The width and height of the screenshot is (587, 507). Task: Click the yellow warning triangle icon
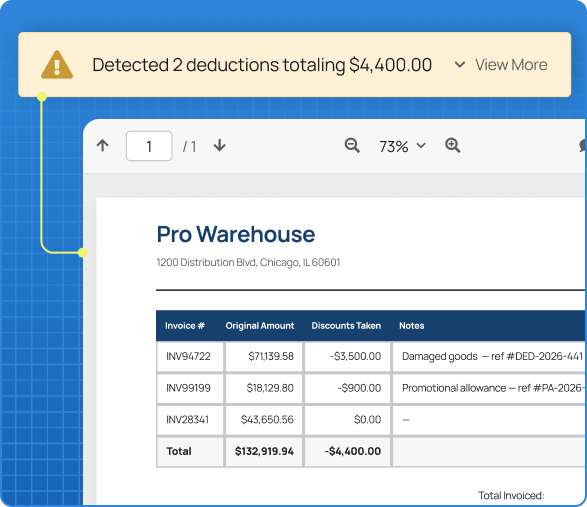click(57, 65)
